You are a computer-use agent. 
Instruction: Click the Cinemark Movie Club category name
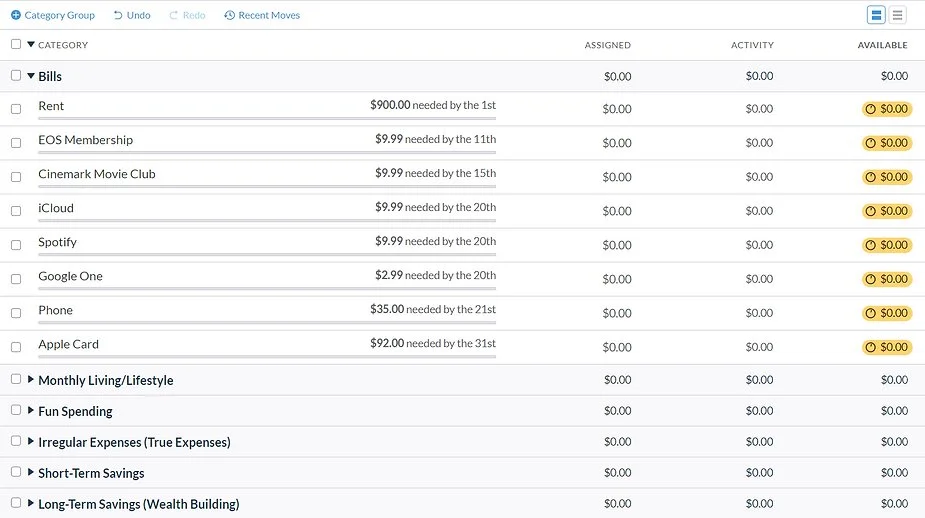pos(97,174)
